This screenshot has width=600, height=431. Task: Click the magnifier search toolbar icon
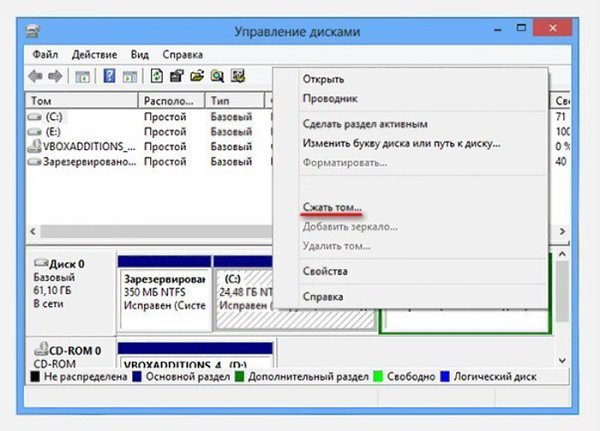[217, 76]
